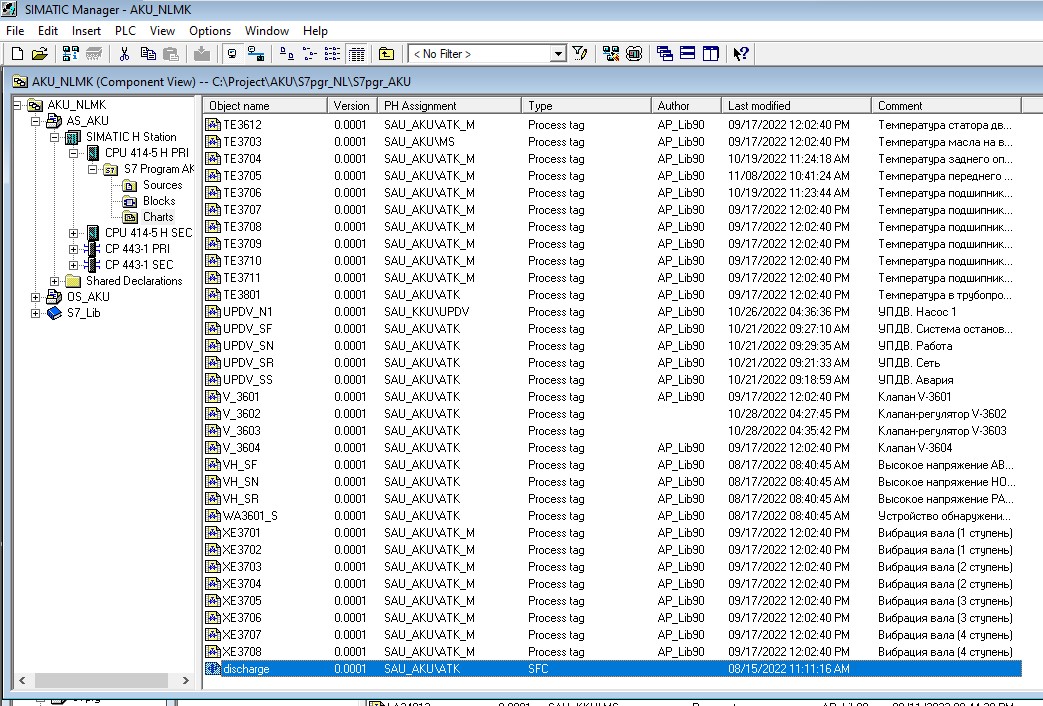The height and width of the screenshot is (706, 1043).
Task: Expand the S7_Lib library node
Action: 36,313
